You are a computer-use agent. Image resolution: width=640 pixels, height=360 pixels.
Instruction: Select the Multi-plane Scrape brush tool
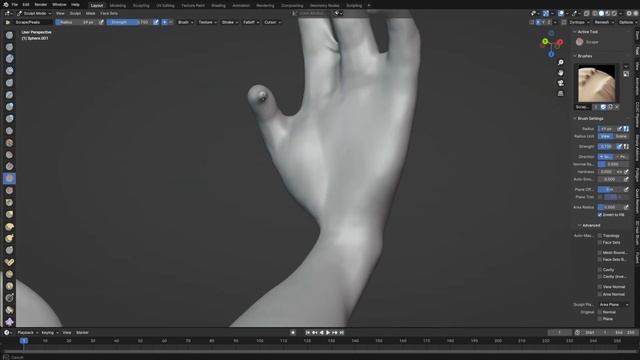click(x=9, y=191)
